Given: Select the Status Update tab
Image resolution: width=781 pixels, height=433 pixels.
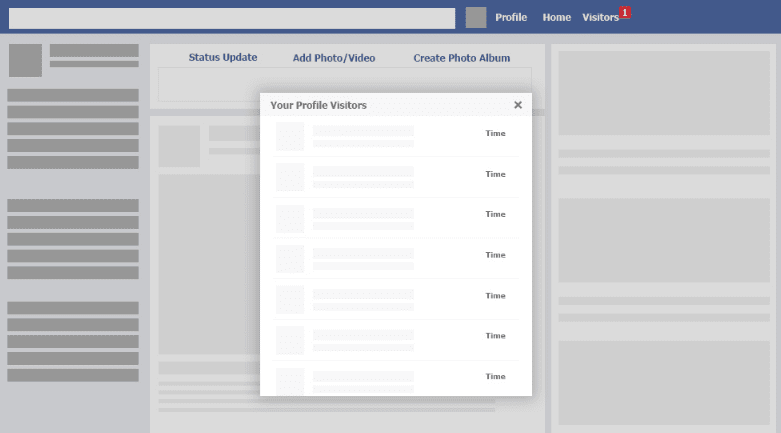Looking at the screenshot, I should coord(223,57).
